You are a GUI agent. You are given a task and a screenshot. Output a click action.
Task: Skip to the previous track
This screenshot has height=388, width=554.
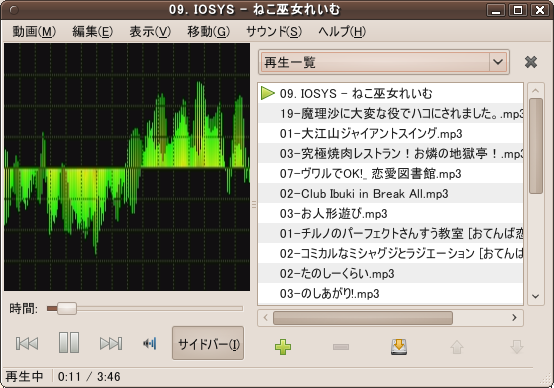pos(27,343)
